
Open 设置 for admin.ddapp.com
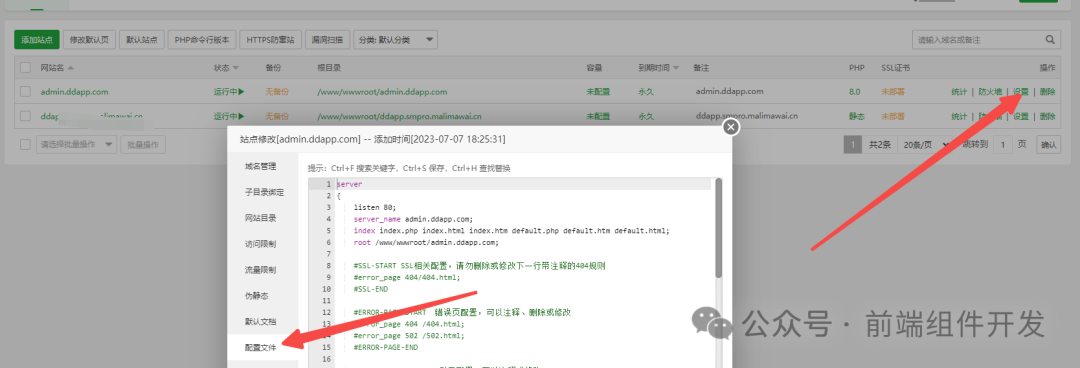click(1021, 92)
